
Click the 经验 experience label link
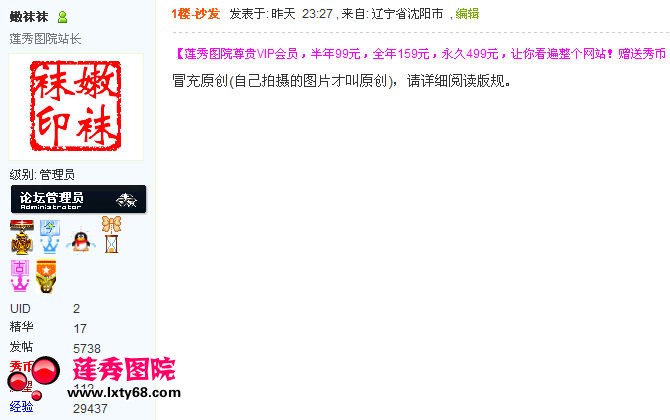pos(21,406)
